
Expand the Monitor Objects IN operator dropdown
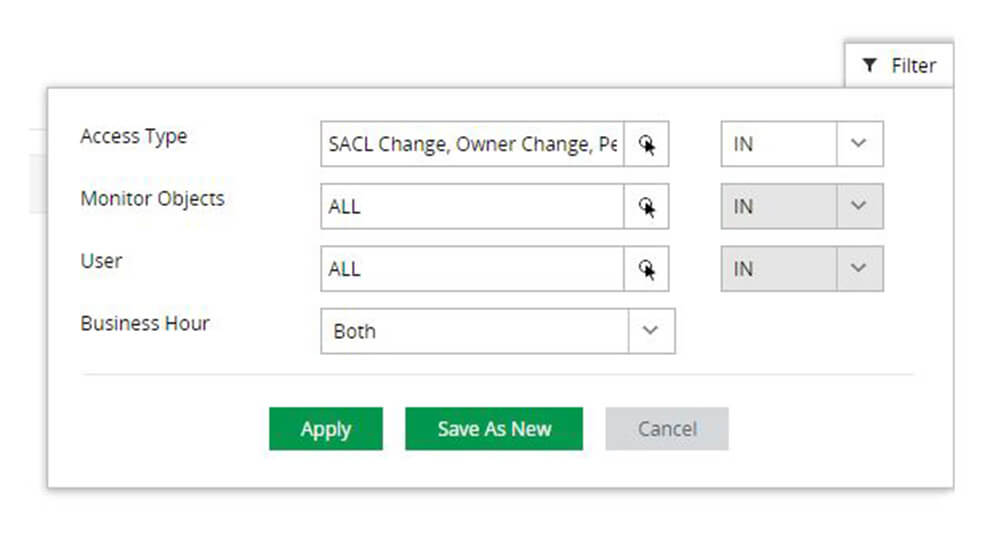[859, 206]
